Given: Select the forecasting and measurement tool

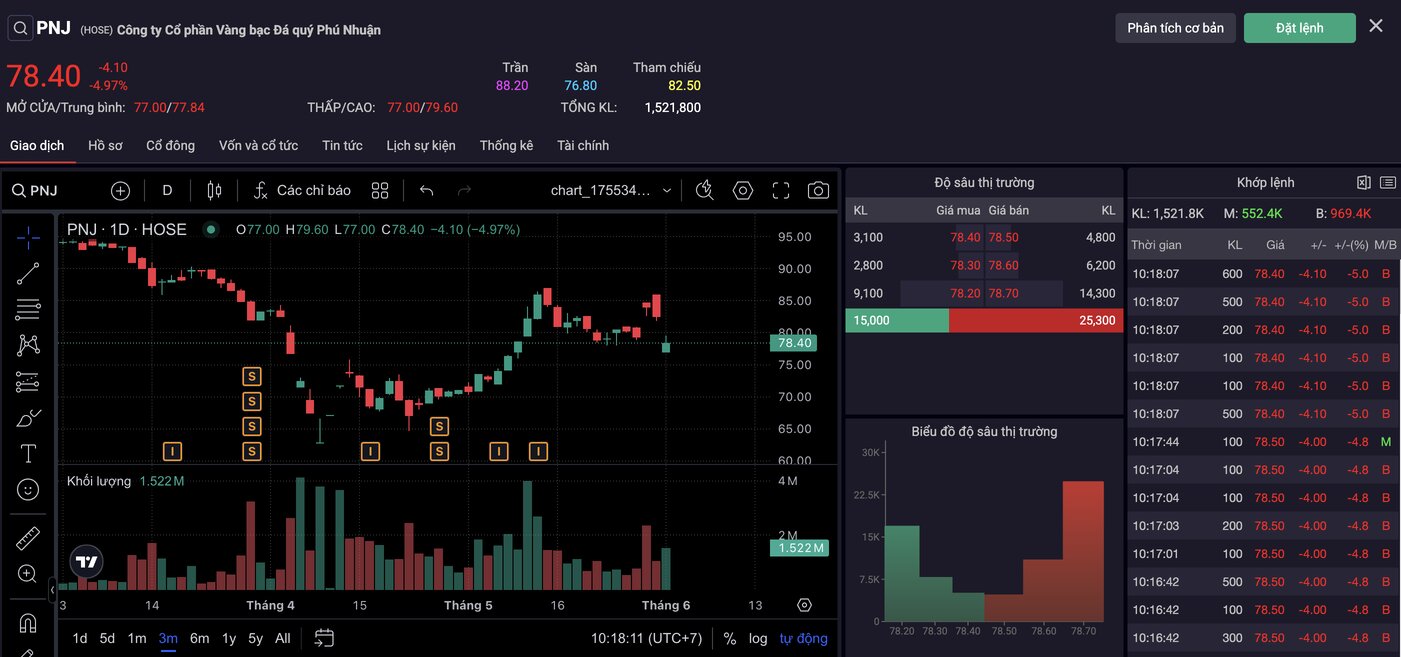Looking at the screenshot, I should 28,381.
